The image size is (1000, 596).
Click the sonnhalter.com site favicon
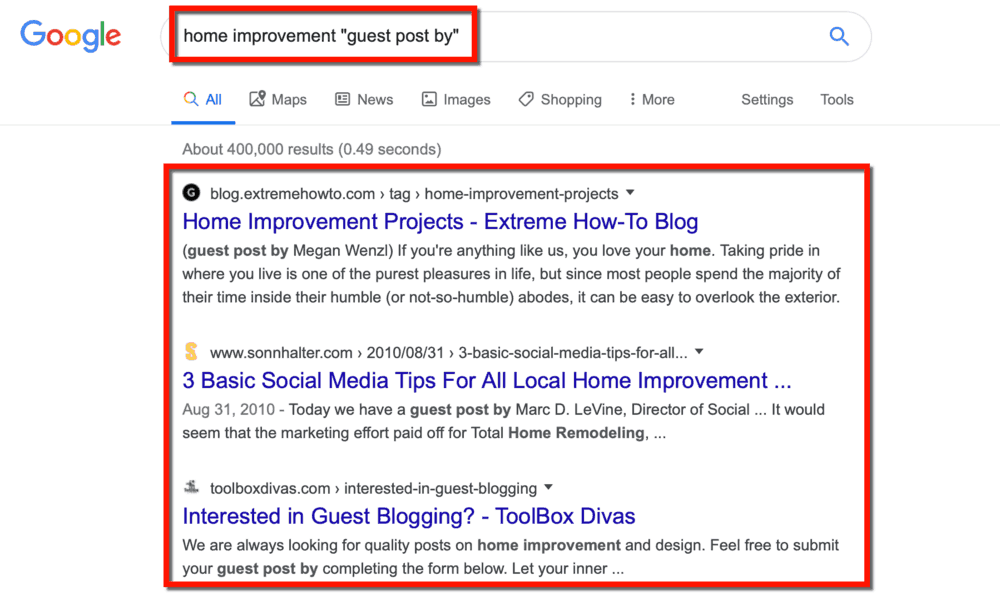[190, 352]
